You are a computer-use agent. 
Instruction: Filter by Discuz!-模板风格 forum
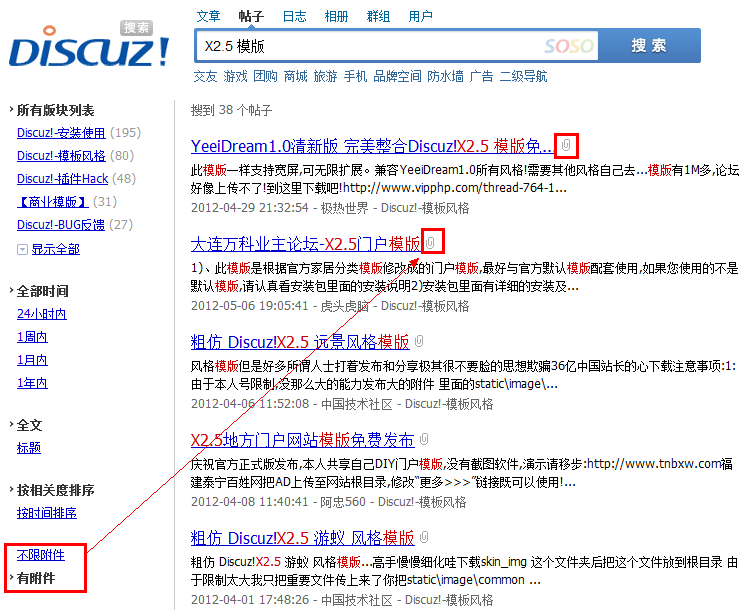pyautogui.click(x=61, y=156)
